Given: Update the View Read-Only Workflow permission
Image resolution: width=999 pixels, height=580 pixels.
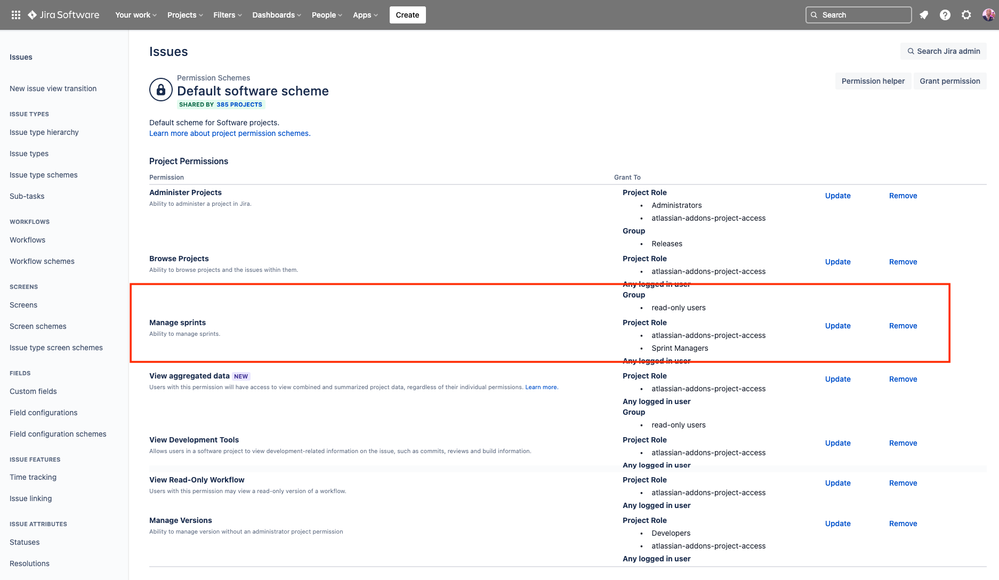Looking at the screenshot, I should click(837, 483).
